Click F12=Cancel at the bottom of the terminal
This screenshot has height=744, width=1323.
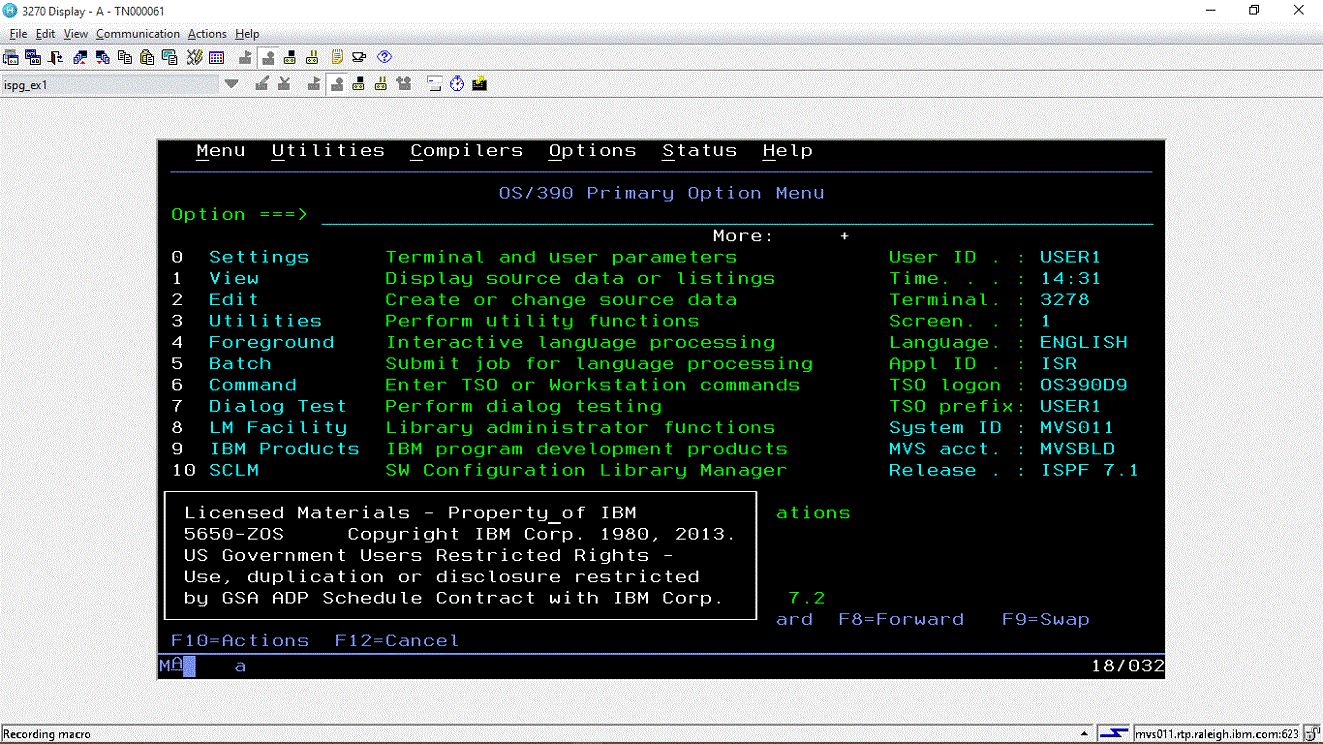(396, 641)
